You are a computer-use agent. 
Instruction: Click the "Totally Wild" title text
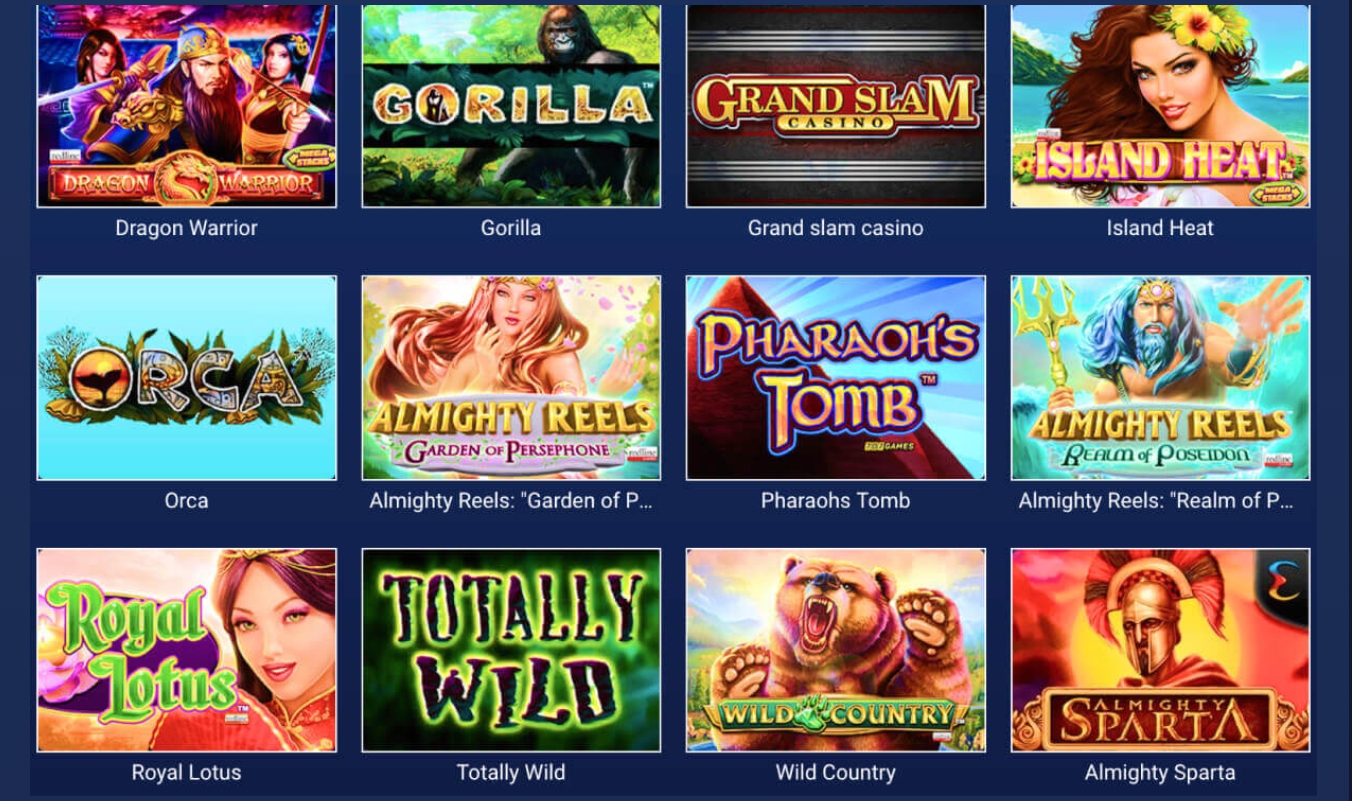(x=511, y=773)
